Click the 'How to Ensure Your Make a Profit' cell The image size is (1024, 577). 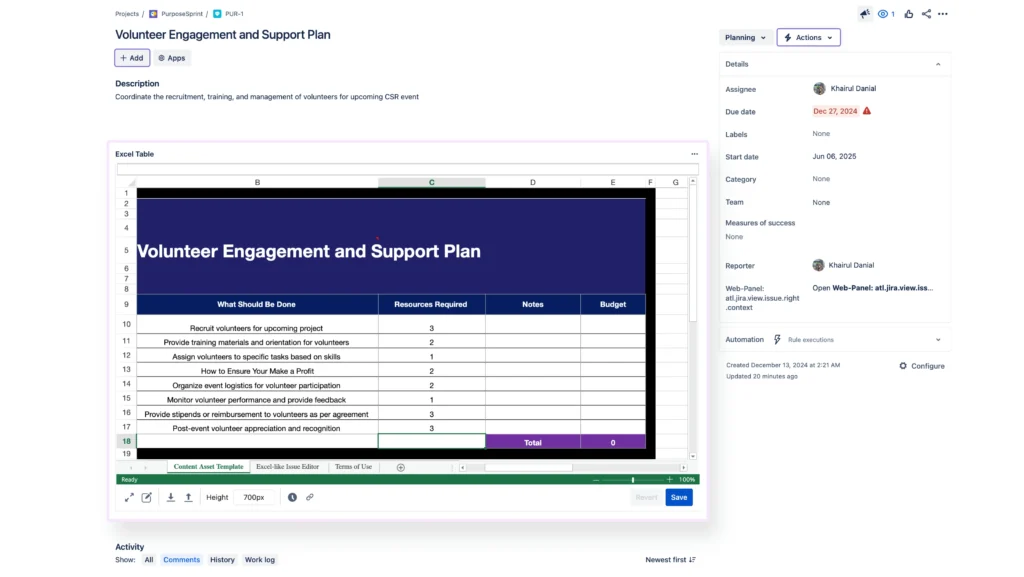coord(257,371)
